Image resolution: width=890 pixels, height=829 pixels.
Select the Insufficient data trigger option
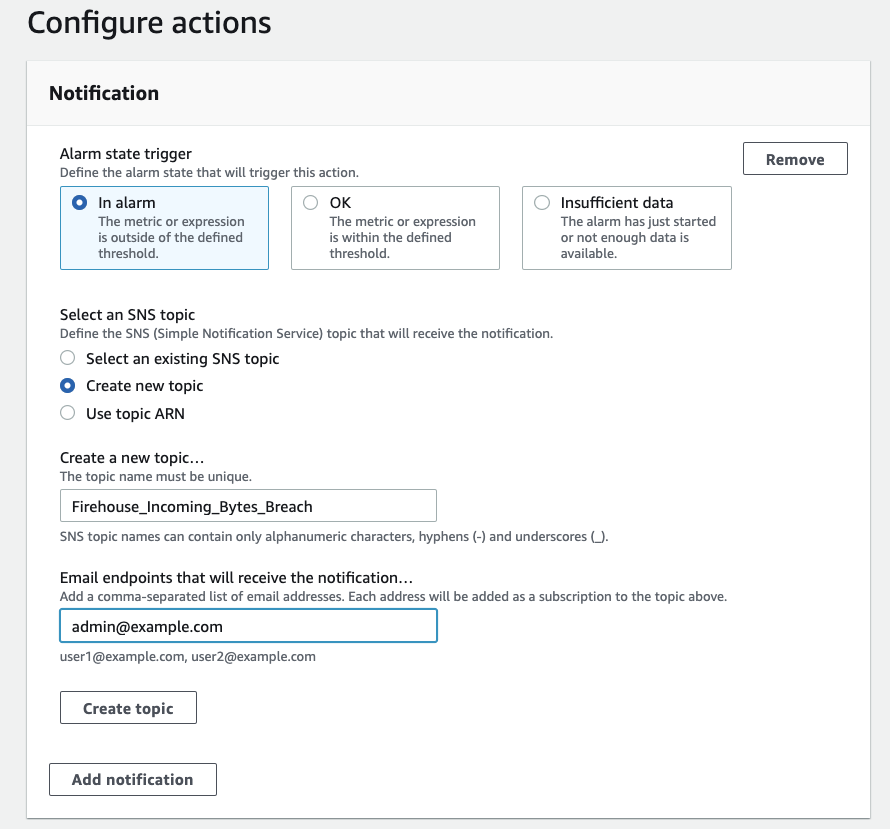pos(542,203)
